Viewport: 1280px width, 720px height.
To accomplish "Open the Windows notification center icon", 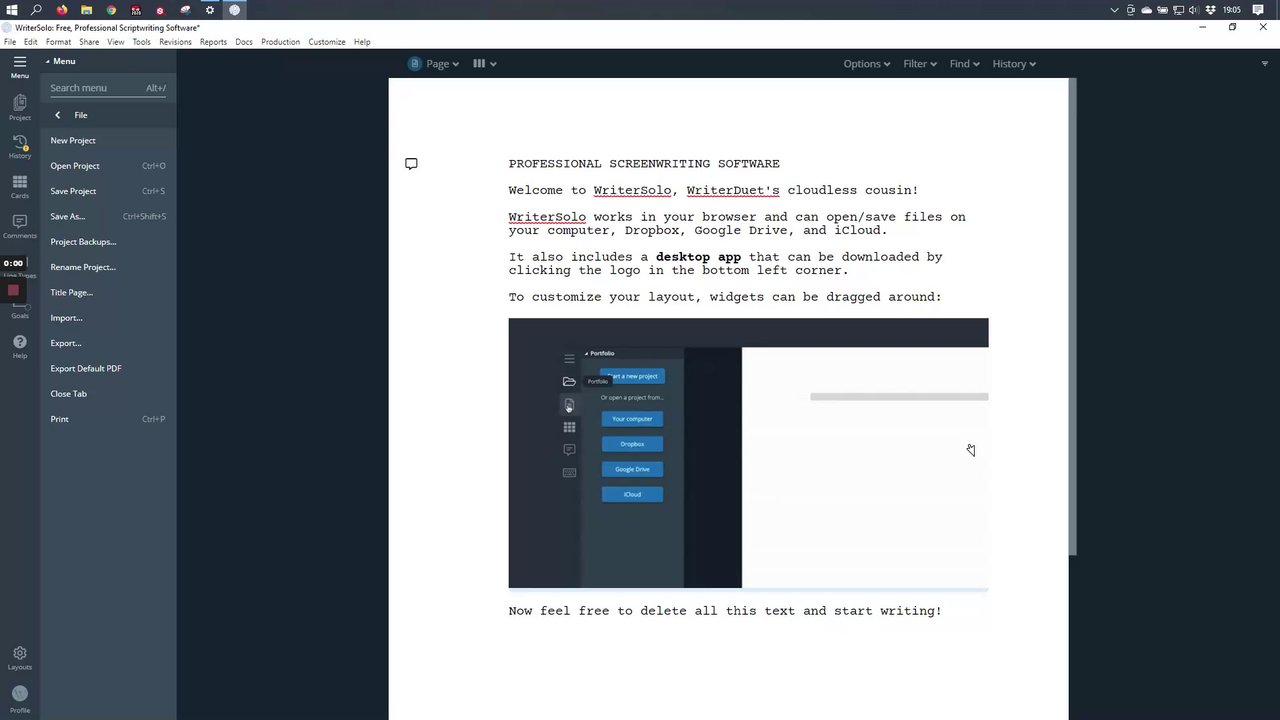I will click(x=1258, y=10).
